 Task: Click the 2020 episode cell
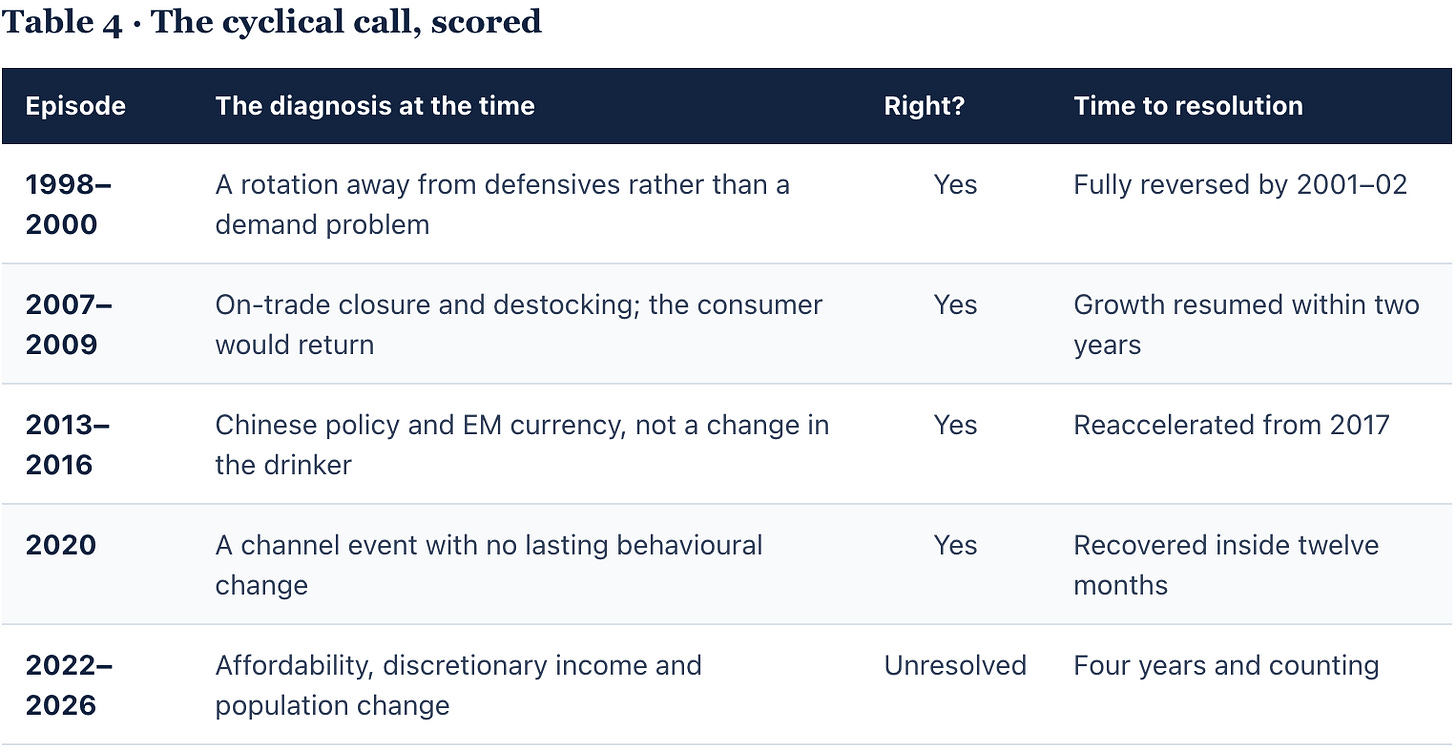pyautogui.click(x=61, y=545)
